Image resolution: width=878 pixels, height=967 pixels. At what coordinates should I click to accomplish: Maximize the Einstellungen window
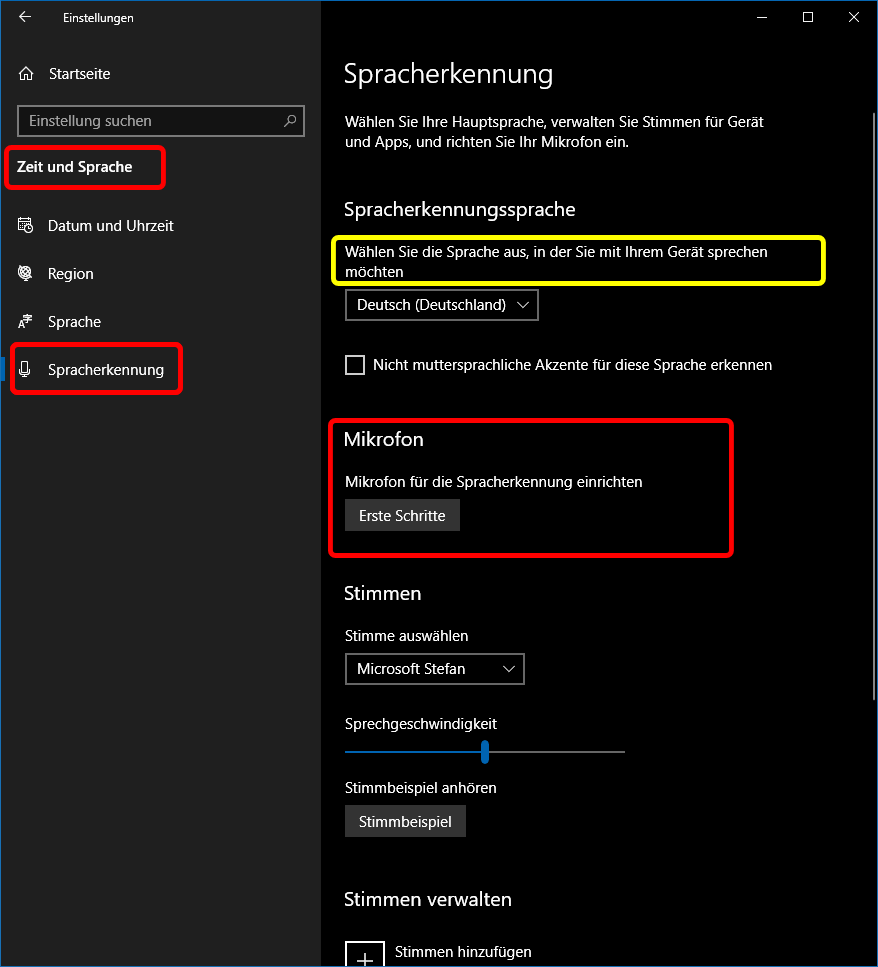click(808, 17)
